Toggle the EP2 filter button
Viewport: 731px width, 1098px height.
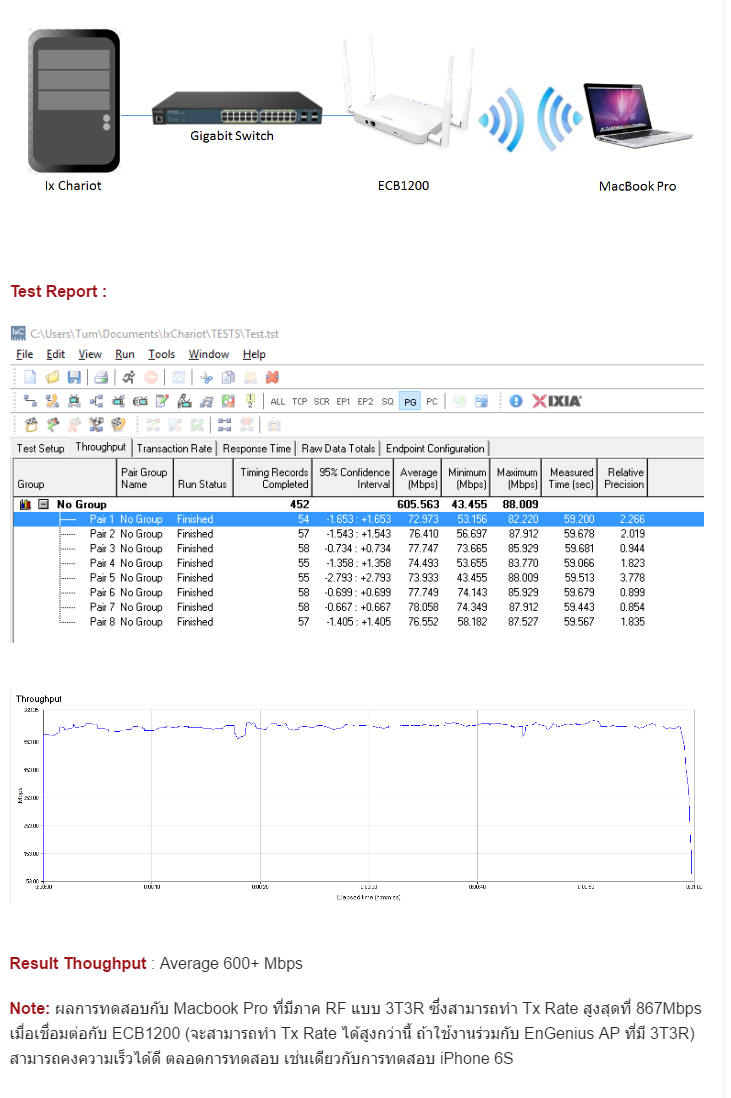(x=366, y=401)
